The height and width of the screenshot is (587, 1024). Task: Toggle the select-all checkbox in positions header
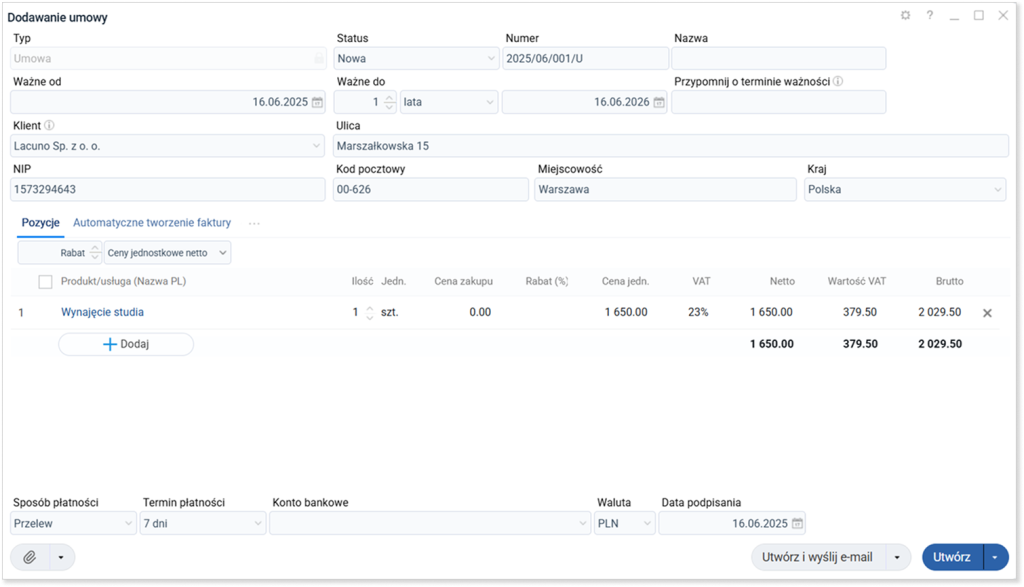coord(45,282)
